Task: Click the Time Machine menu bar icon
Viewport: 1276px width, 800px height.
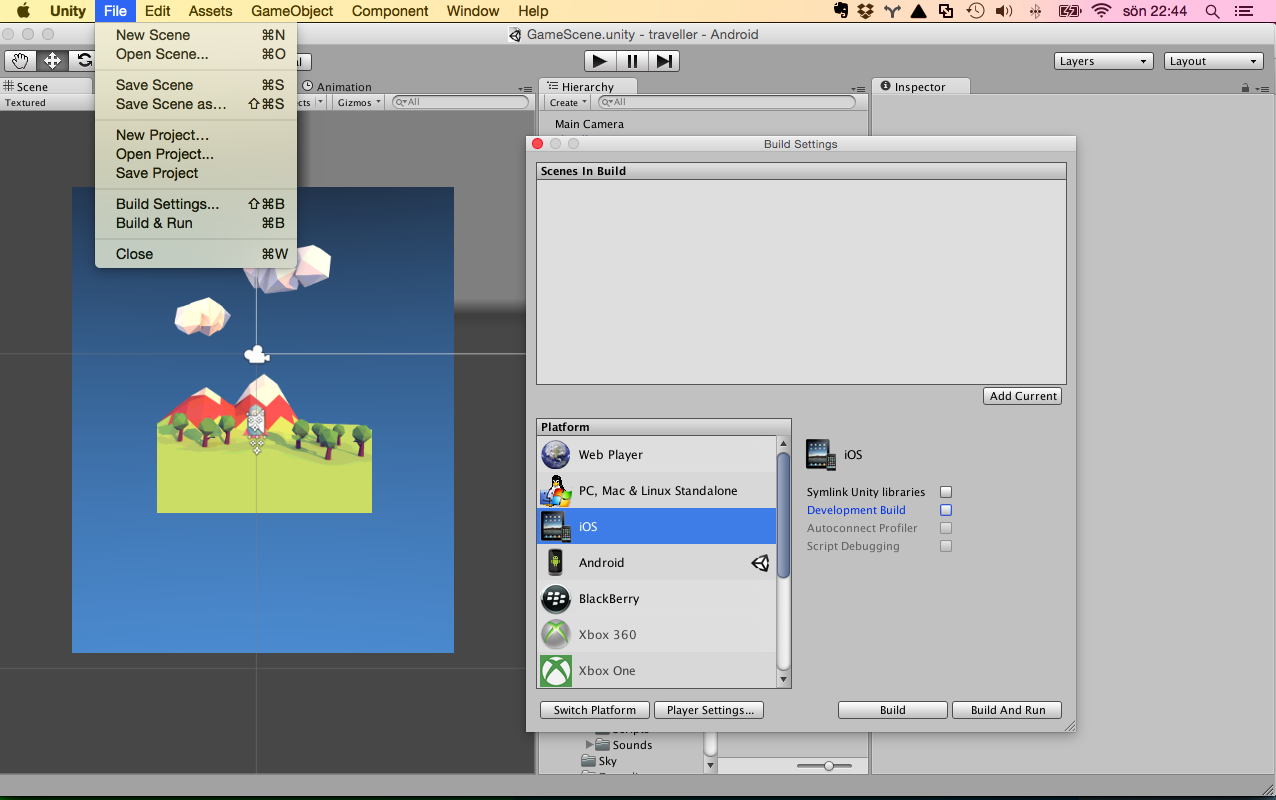Action: point(976,11)
